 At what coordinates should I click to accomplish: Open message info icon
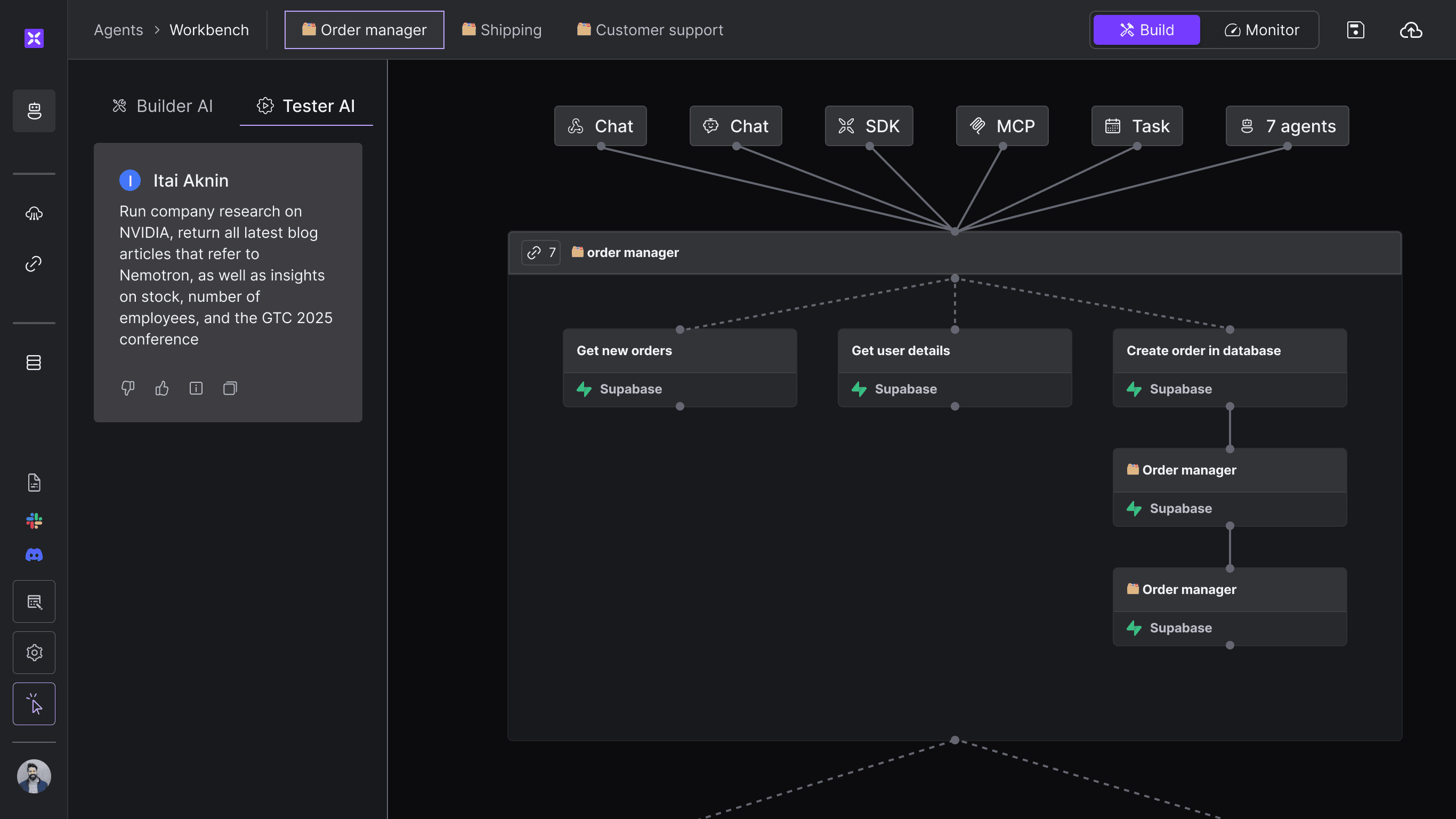tap(196, 388)
